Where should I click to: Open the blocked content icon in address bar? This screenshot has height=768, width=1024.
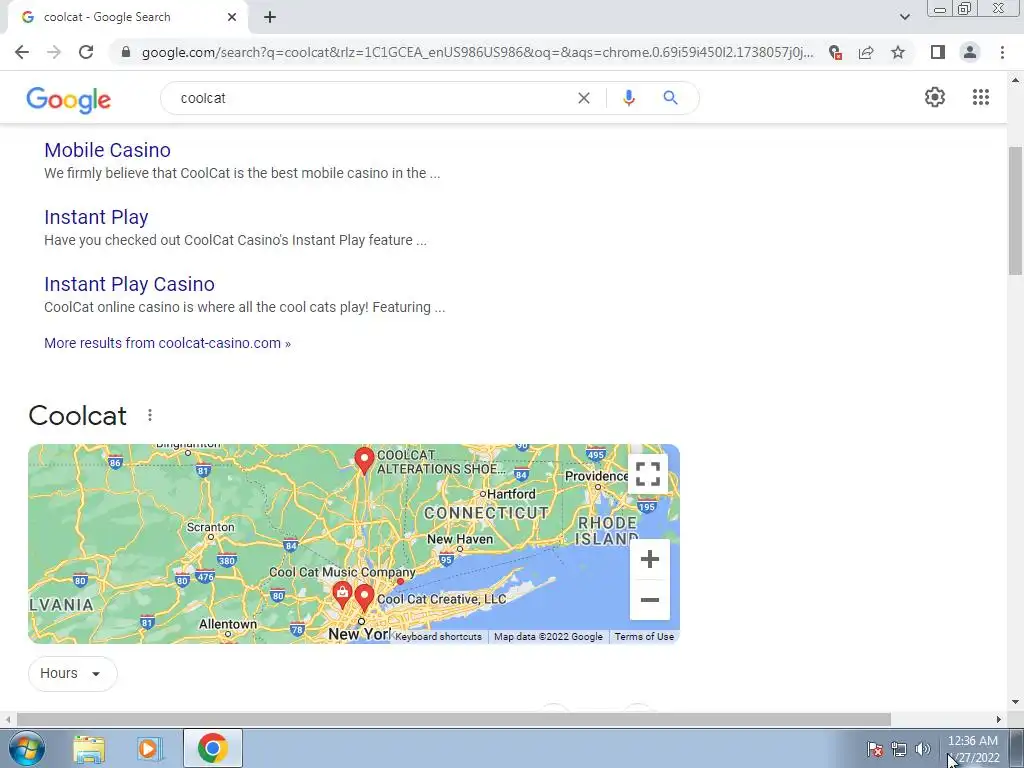click(835, 52)
